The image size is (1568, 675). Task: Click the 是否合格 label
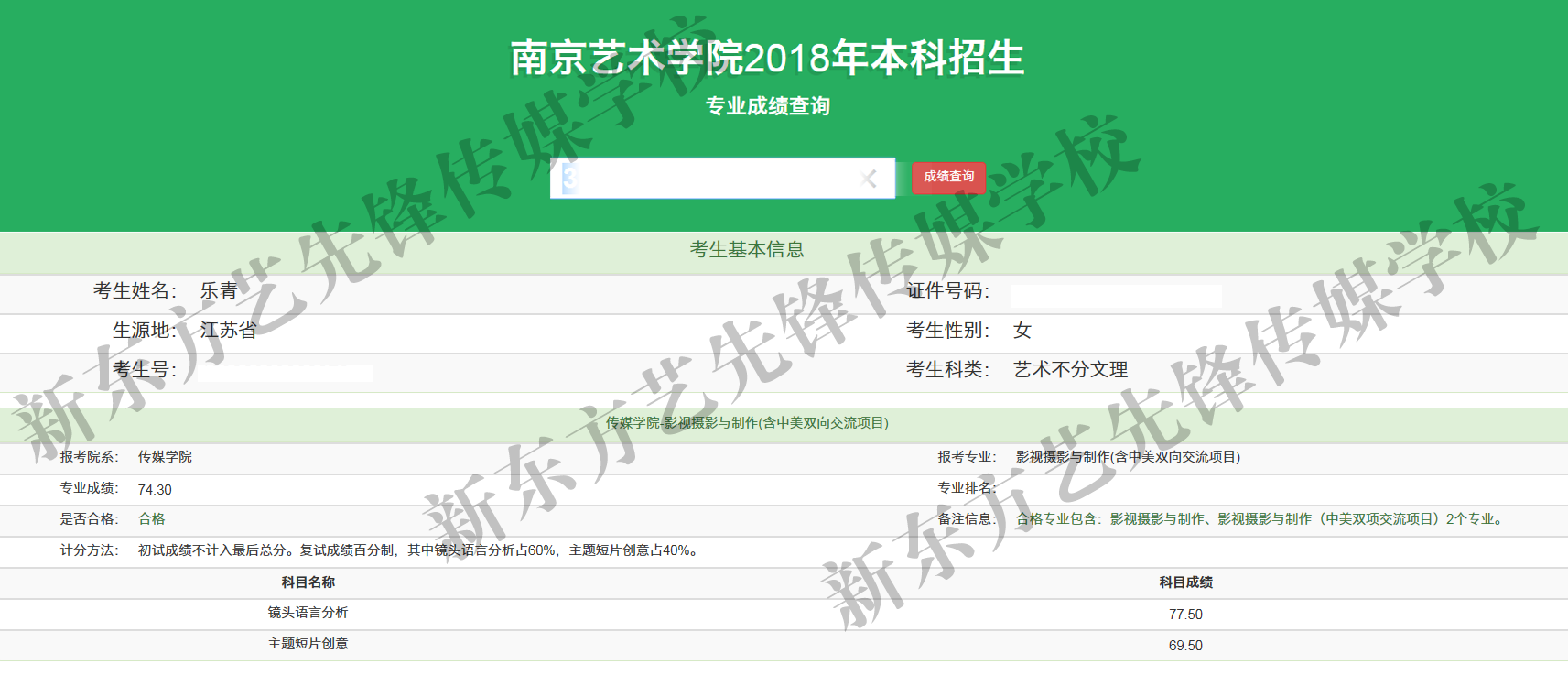click(90, 519)
